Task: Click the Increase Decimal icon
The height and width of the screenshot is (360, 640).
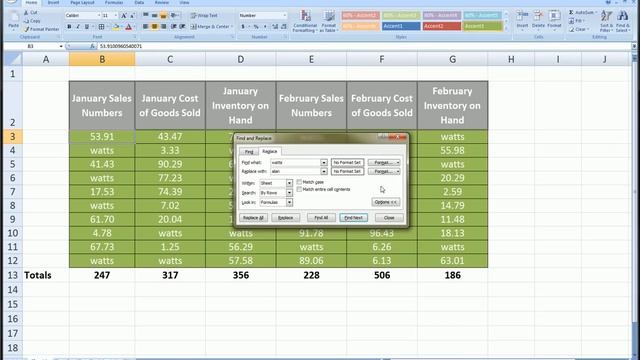Action: [x=275, y=27]
